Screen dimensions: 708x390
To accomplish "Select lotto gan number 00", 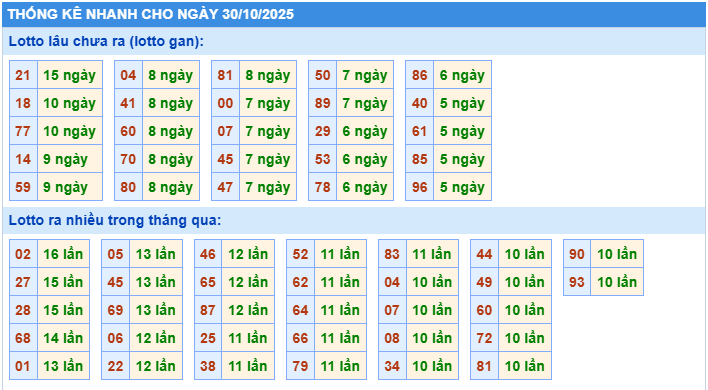I will (225, 103).
